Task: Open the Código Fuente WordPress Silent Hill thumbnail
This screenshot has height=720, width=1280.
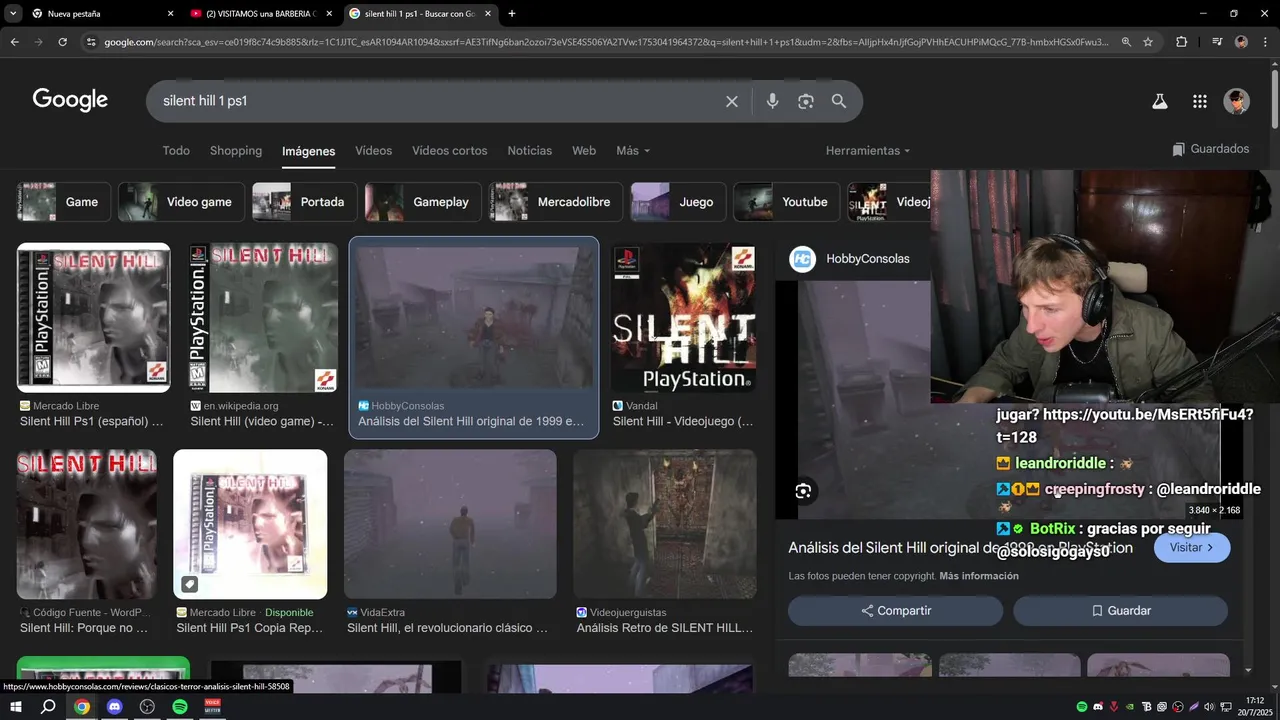Action: 87,524
